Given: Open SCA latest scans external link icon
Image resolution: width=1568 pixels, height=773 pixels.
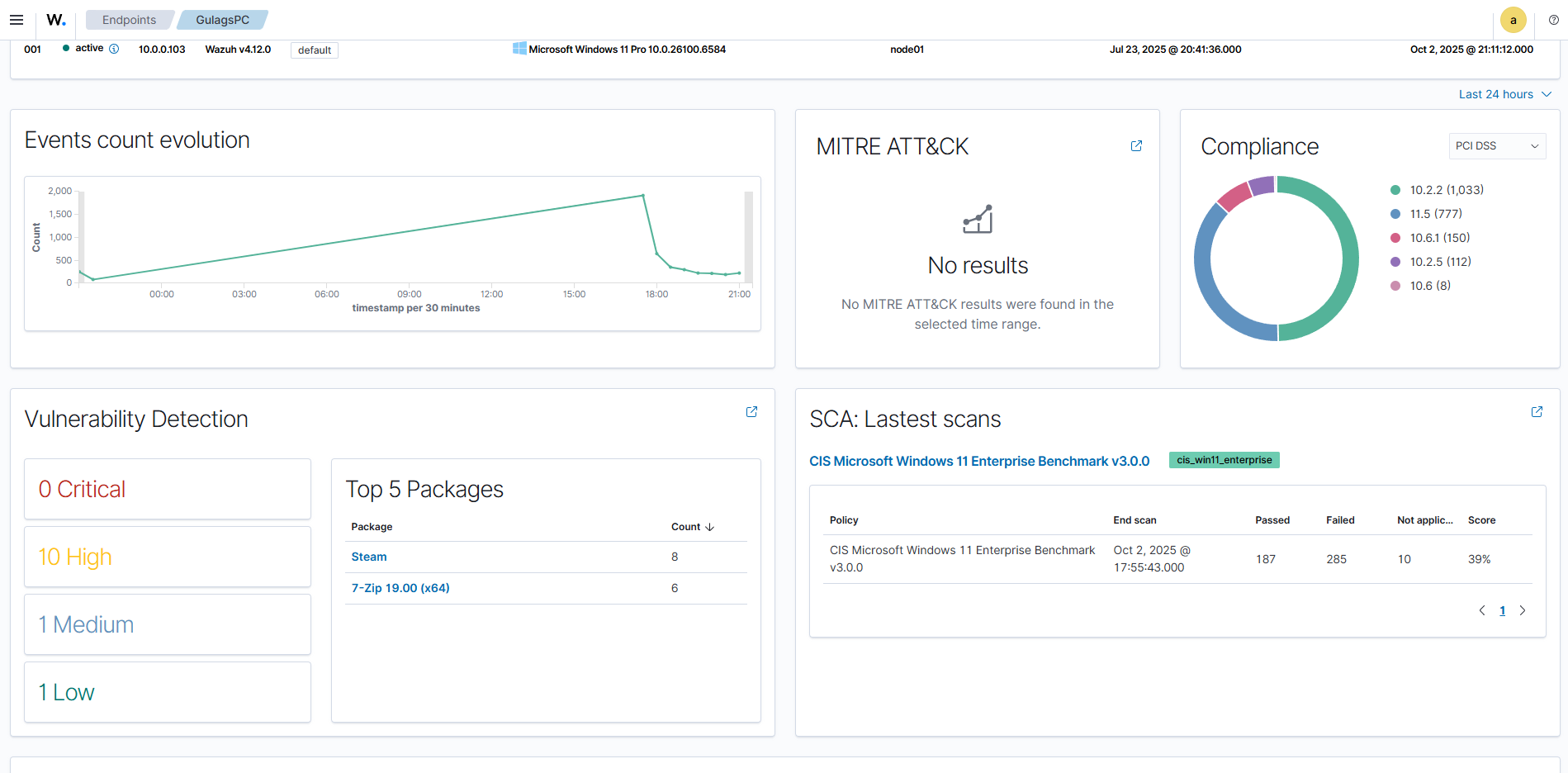Looking at the screenshot, I should (x=1537, y=412).
